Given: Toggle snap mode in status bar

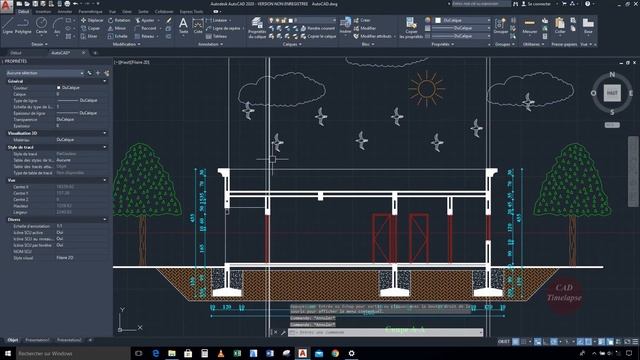Looking at the screenshot, I should [x=524, y=342].
